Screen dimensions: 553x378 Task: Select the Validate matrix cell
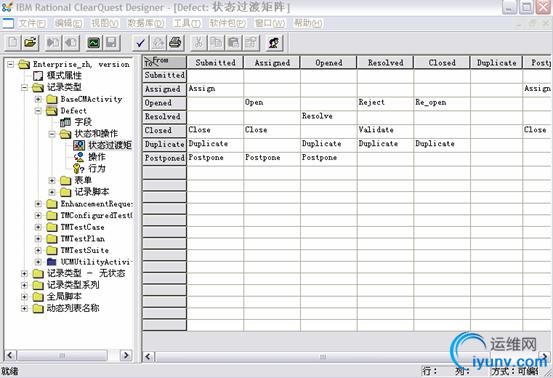385,130
